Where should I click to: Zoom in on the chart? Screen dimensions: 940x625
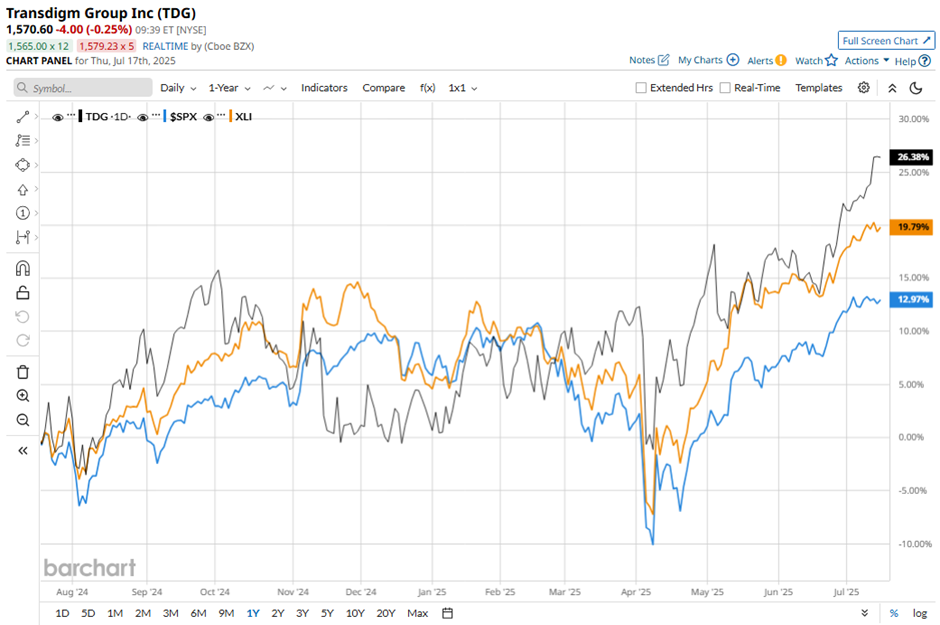click(x=23, y=396)
